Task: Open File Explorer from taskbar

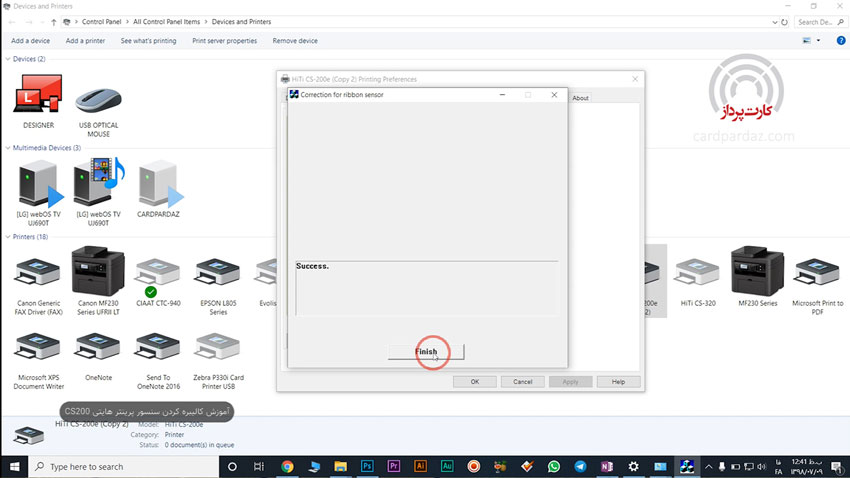Action: pyautogui.click(x=340, y=467)
